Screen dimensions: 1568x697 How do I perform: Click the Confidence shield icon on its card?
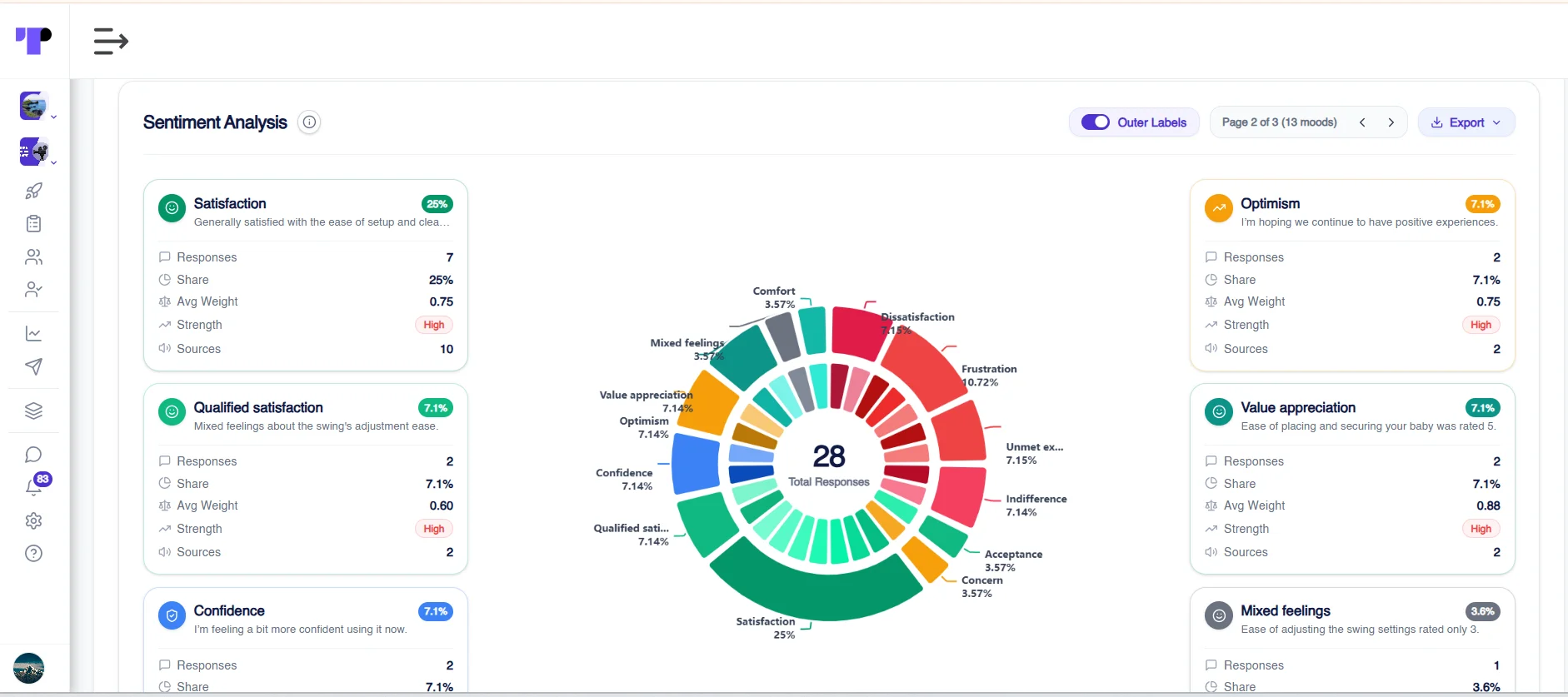pyautogui.click(x=172, y=615)
